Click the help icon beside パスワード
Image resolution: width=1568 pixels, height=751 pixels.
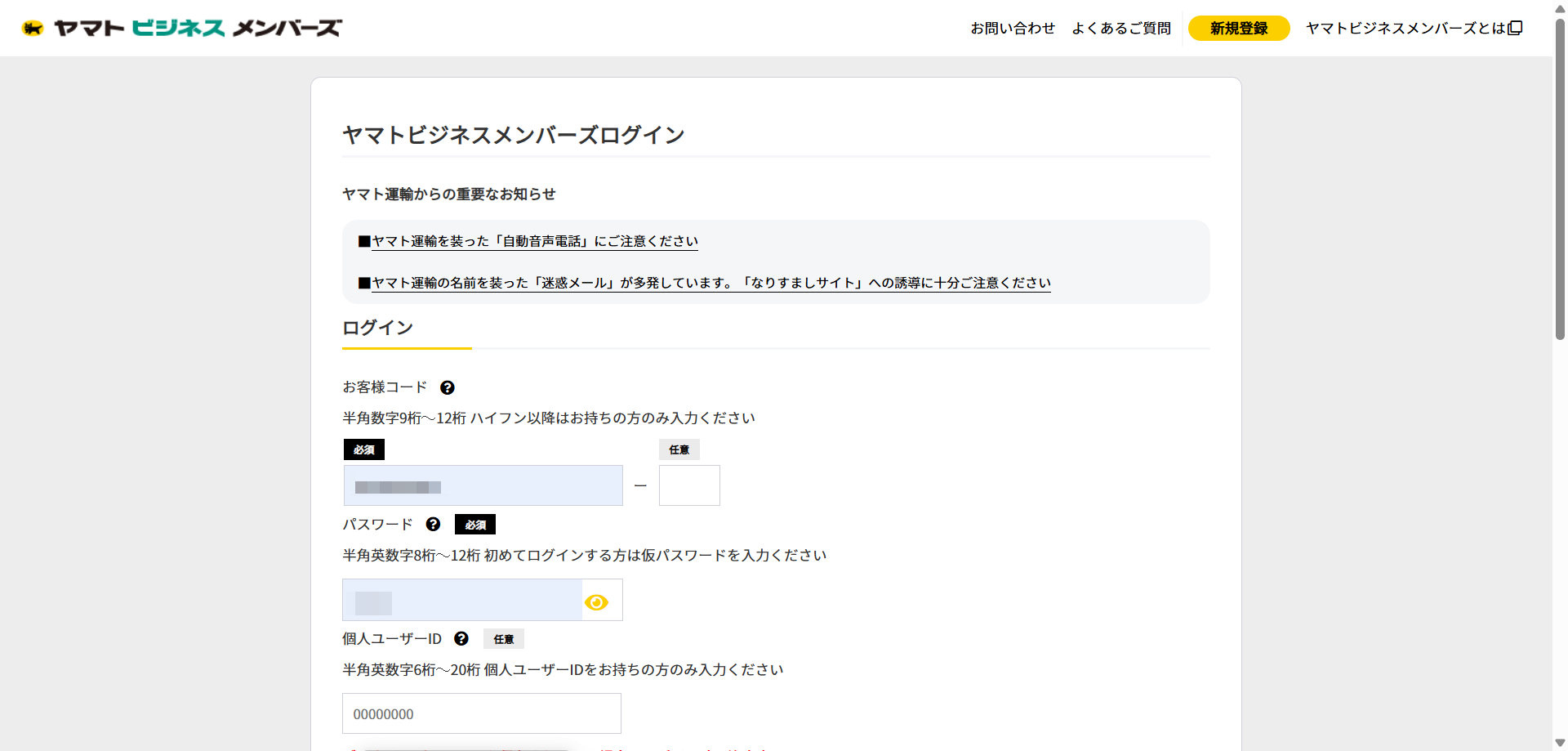click(434, 525)
